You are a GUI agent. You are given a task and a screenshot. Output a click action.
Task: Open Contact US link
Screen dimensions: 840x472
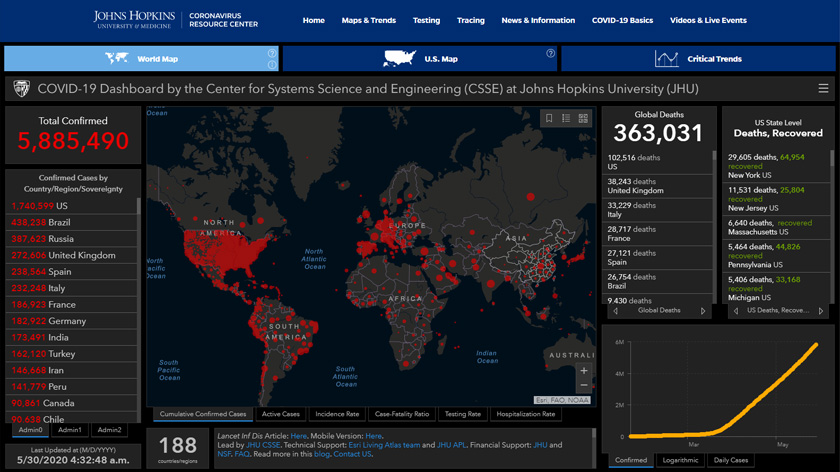tap(352, 454)
